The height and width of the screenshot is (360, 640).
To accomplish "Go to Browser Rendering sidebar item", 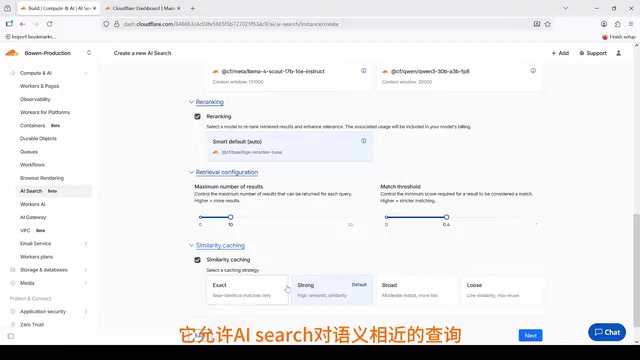I will pos(42,178).
